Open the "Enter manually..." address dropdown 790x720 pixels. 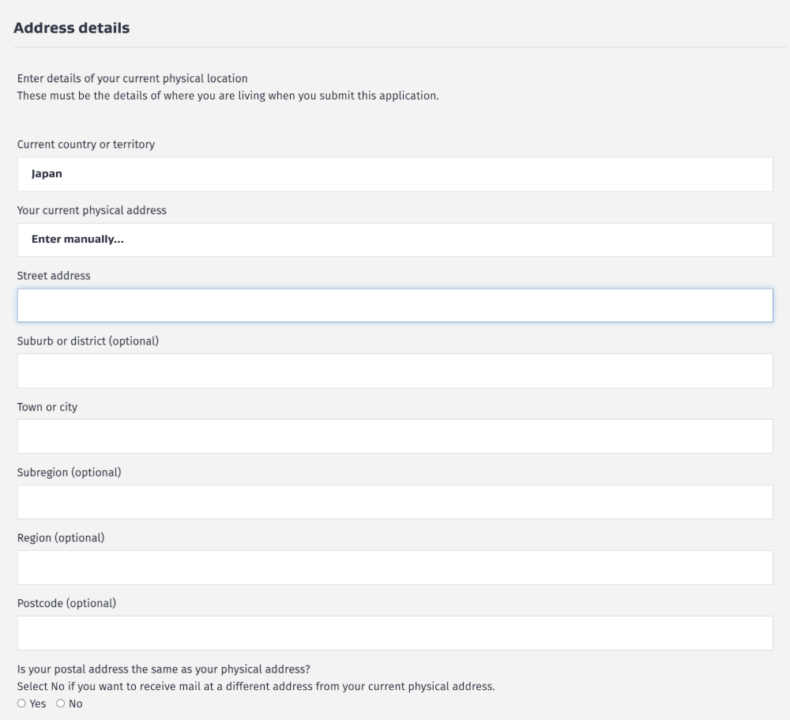click(x=395, y=239)
